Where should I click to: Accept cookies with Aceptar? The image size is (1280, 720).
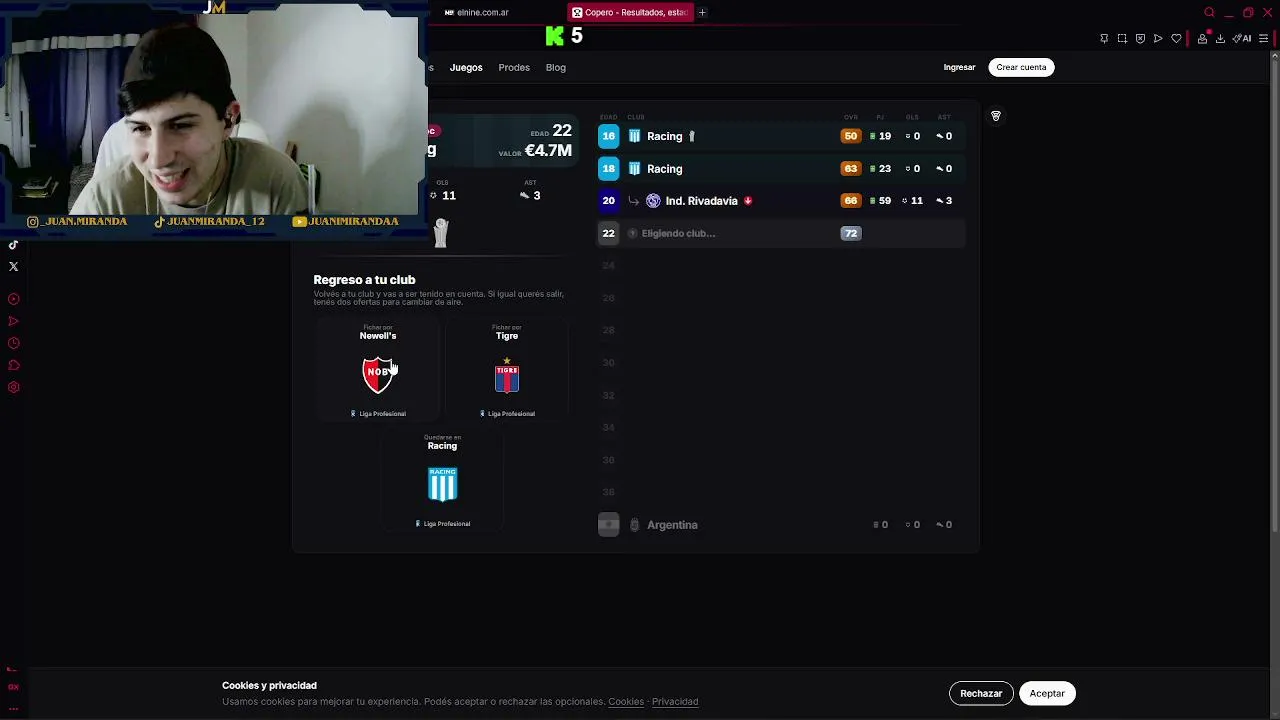(1047, 693)
